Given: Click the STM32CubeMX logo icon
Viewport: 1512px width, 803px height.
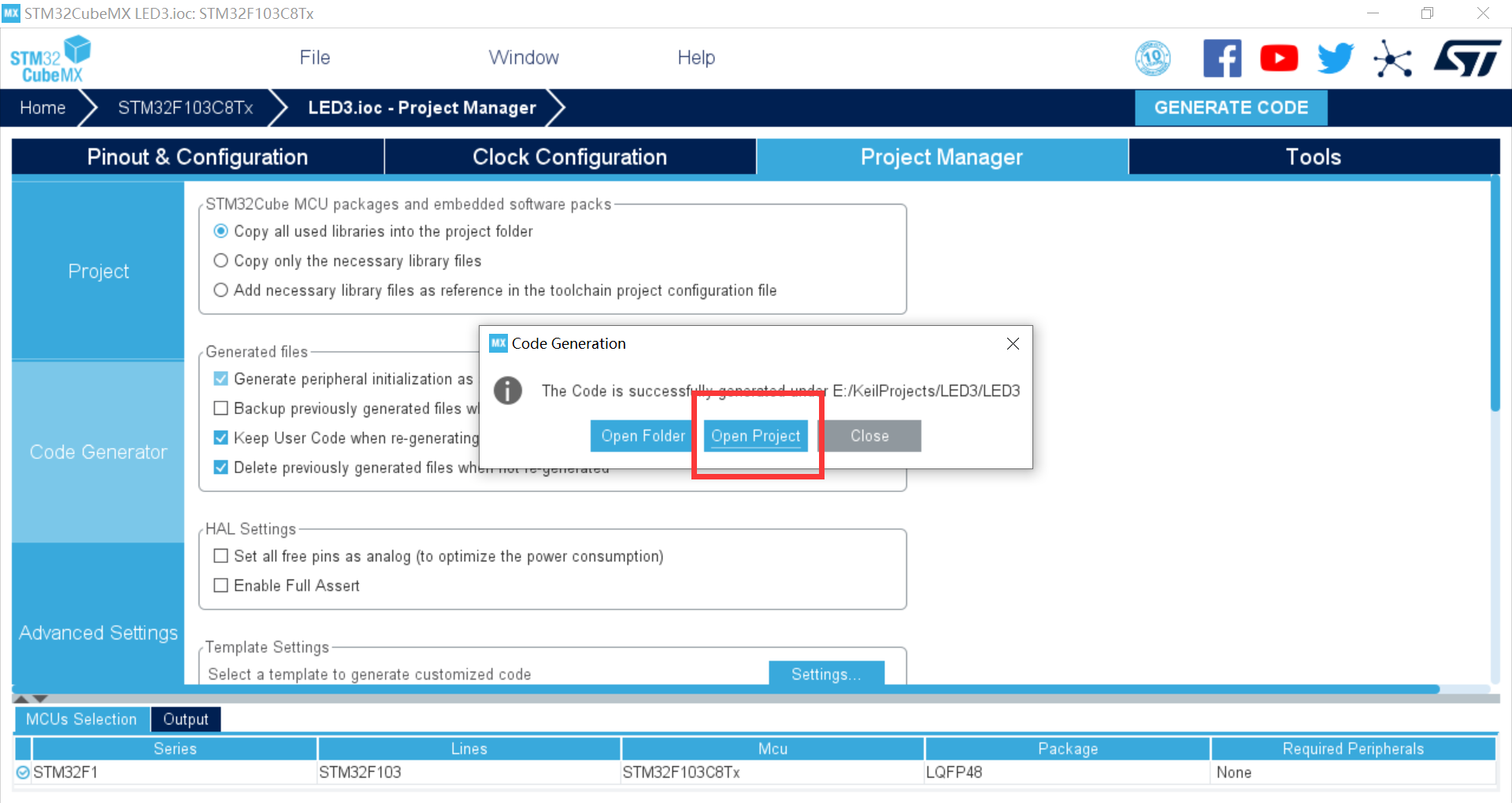Looking at the screenshot, I should (50, 59).
